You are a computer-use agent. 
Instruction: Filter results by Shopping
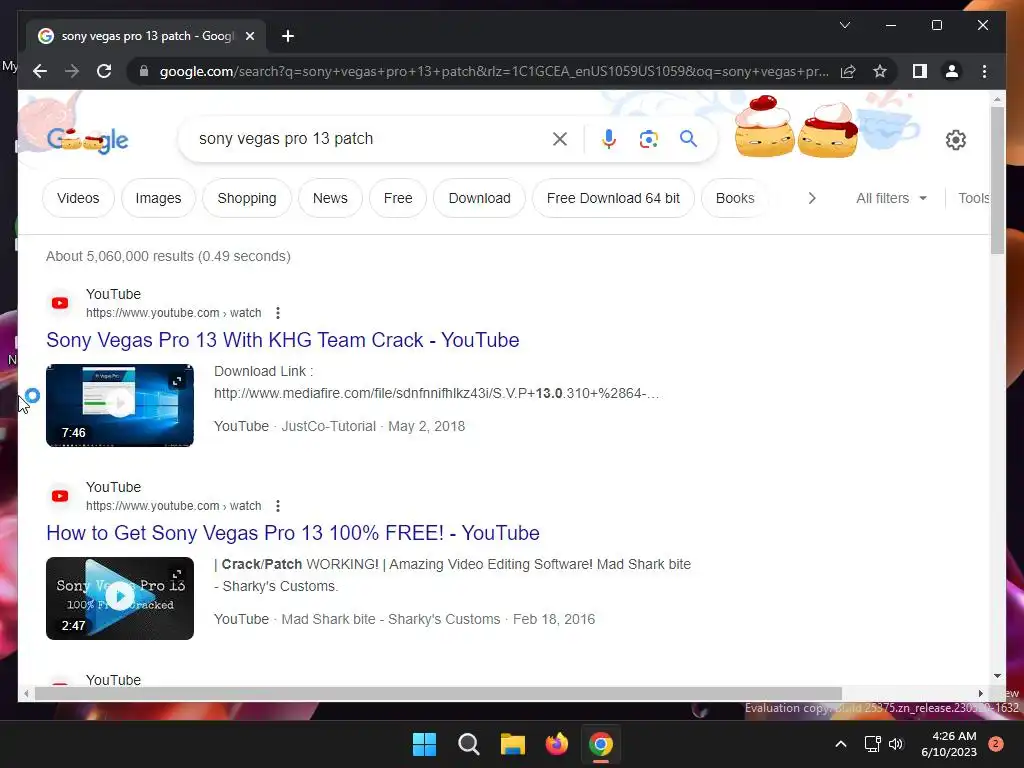point(247,198)
